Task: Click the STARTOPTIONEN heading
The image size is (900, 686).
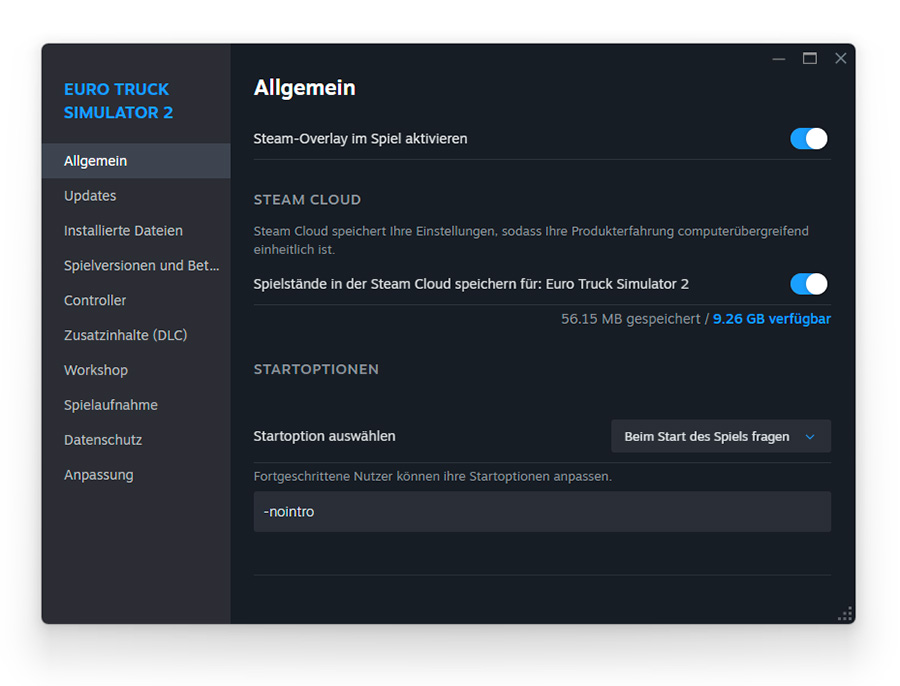Action: click(x=316, y=369)
